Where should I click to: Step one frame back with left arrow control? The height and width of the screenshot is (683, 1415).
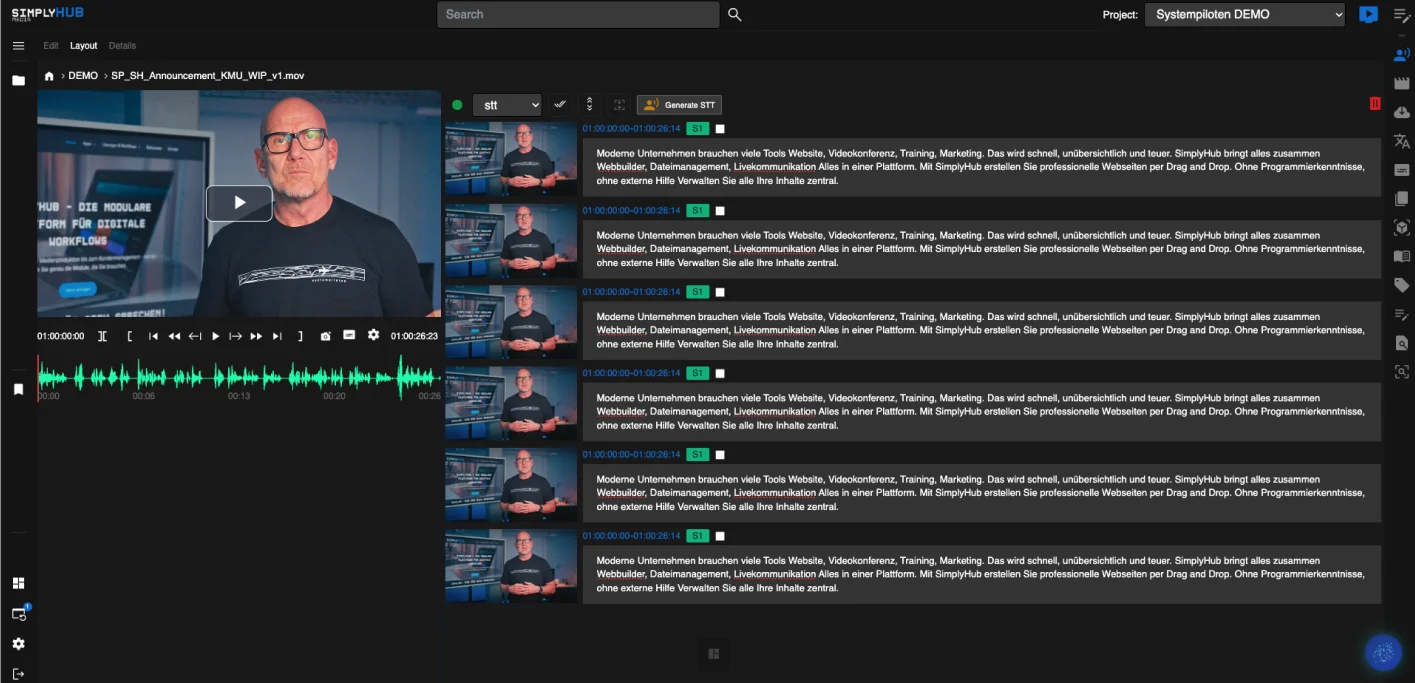(x=195, y=336)
